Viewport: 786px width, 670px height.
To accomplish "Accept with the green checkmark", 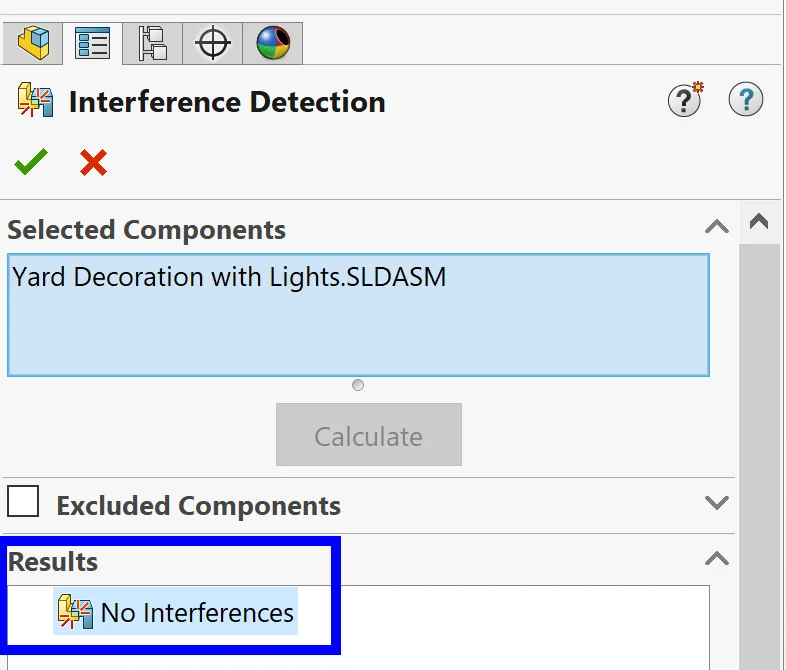I will tap(31, 162).
